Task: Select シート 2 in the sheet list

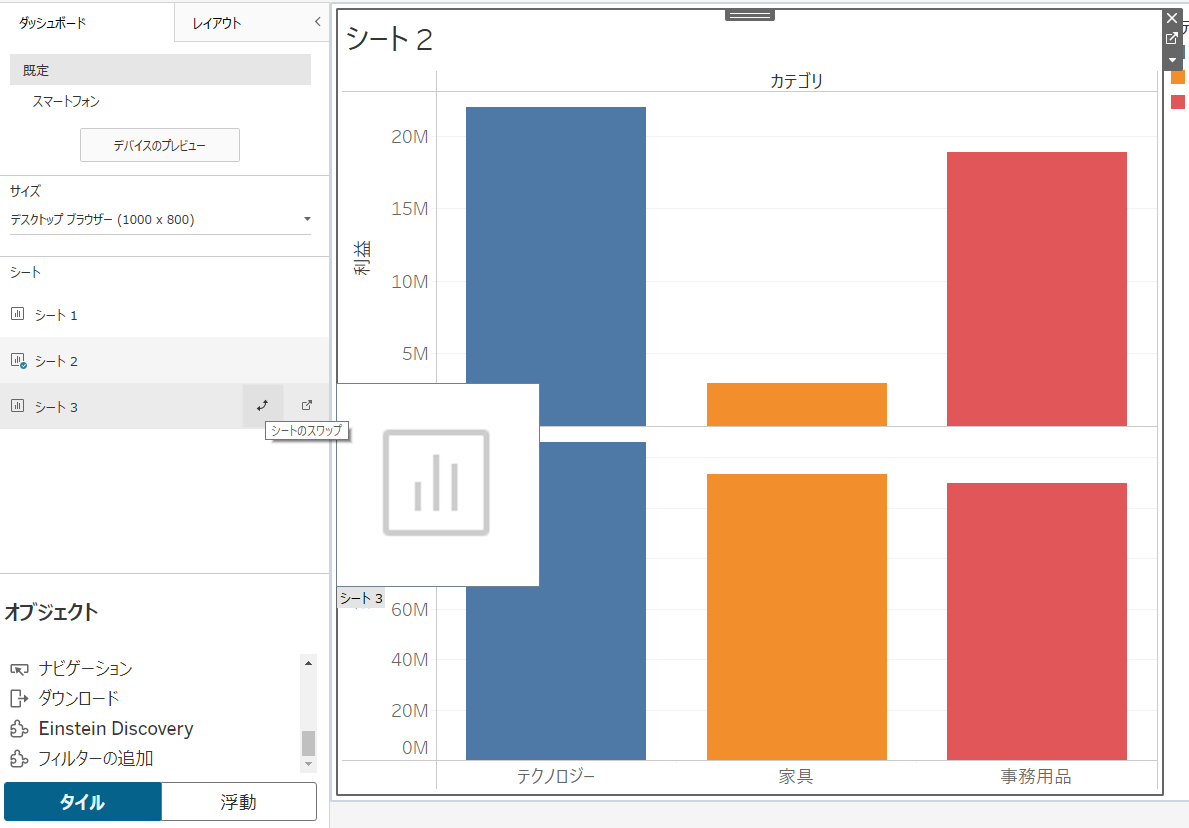Action: coord(55,361)
